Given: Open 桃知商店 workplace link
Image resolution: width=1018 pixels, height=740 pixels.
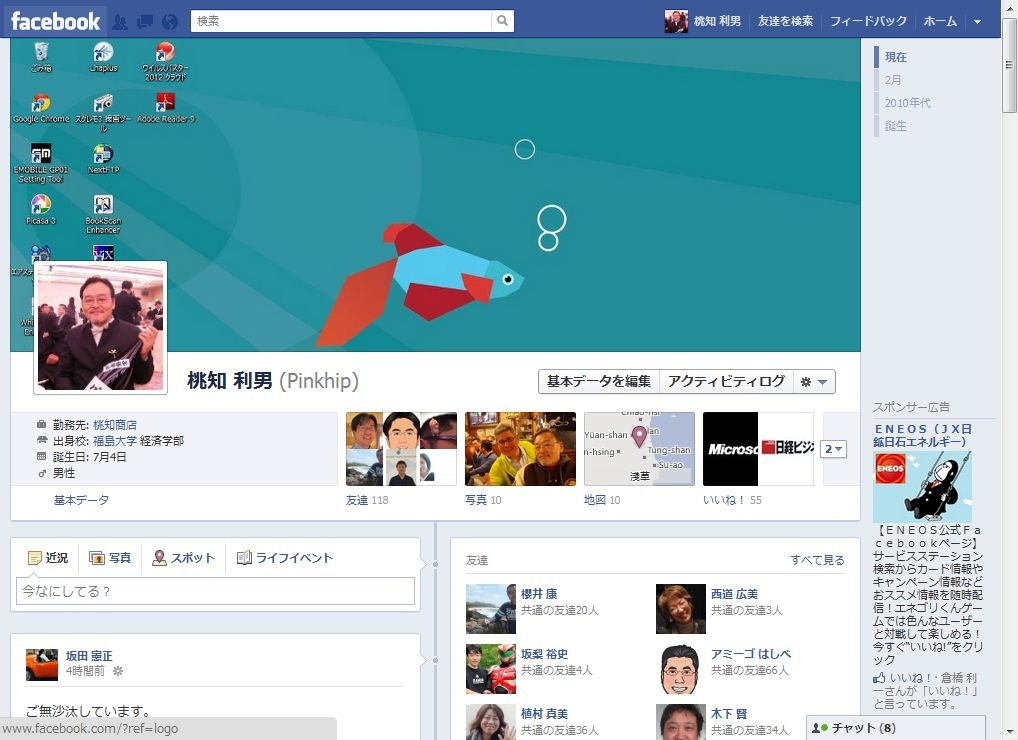Looking at the screenshot, I should [115, 425].
